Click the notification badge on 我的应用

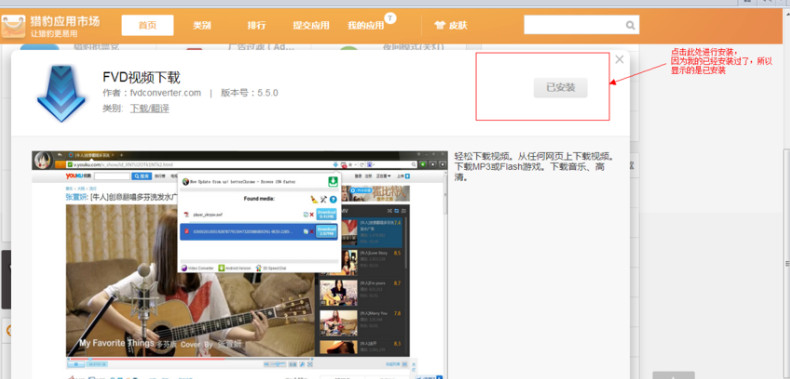tap(390, 18)
